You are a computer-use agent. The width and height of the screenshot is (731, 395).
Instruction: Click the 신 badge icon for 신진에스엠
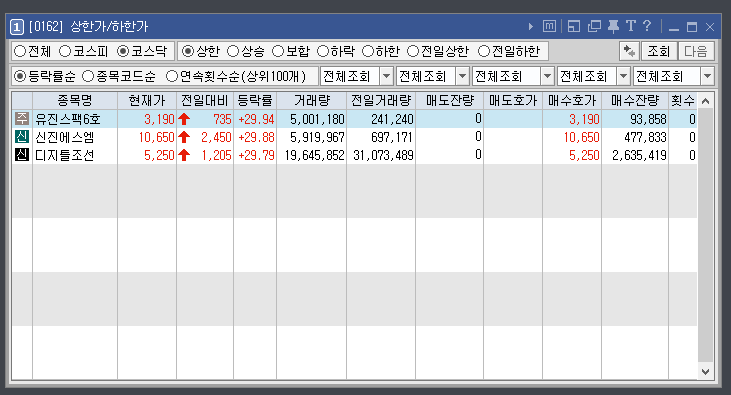(22, 137)
